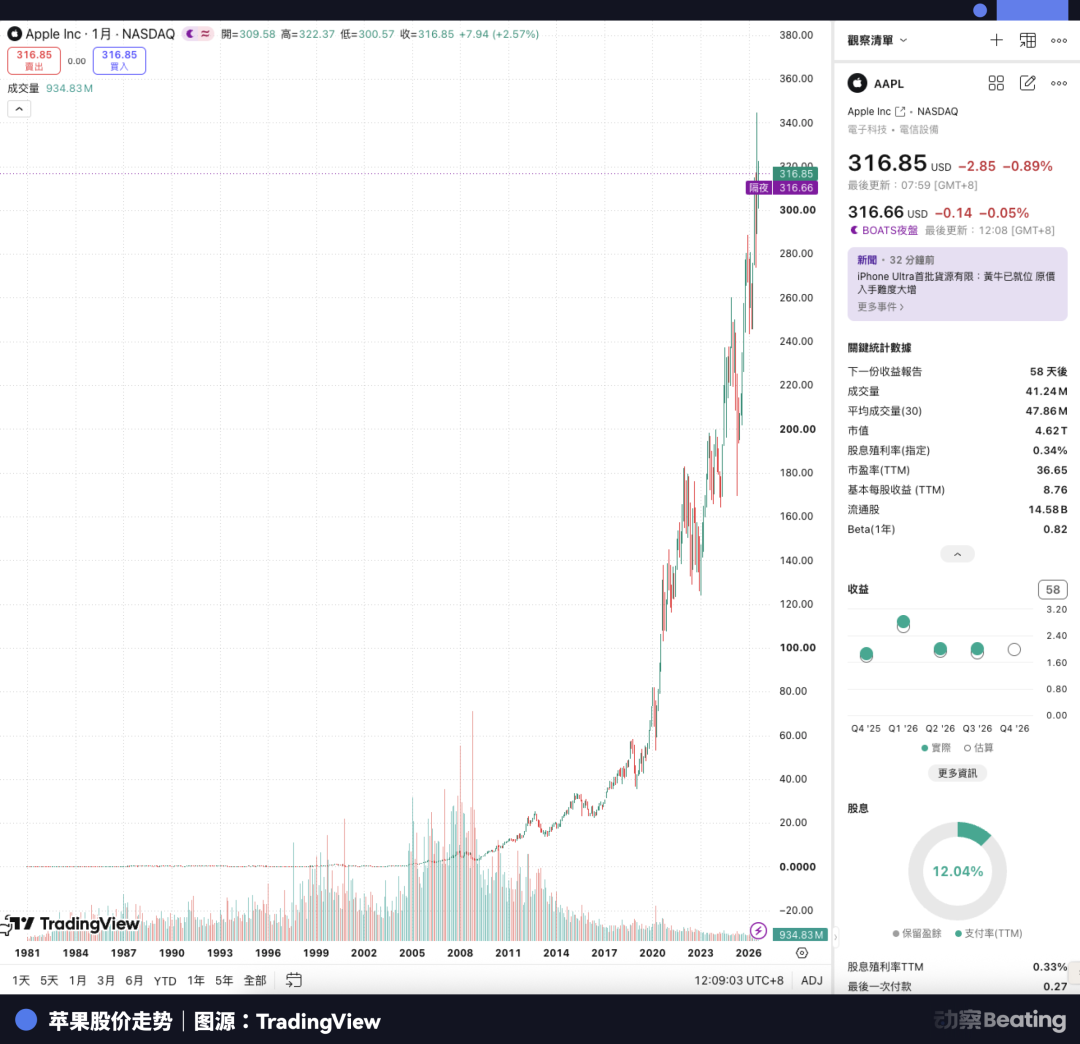The width and height of the screenshot is (1080, 1044).
Task: Click the Q4 '26 estimate earnings circle
Action: [1014, 649]
